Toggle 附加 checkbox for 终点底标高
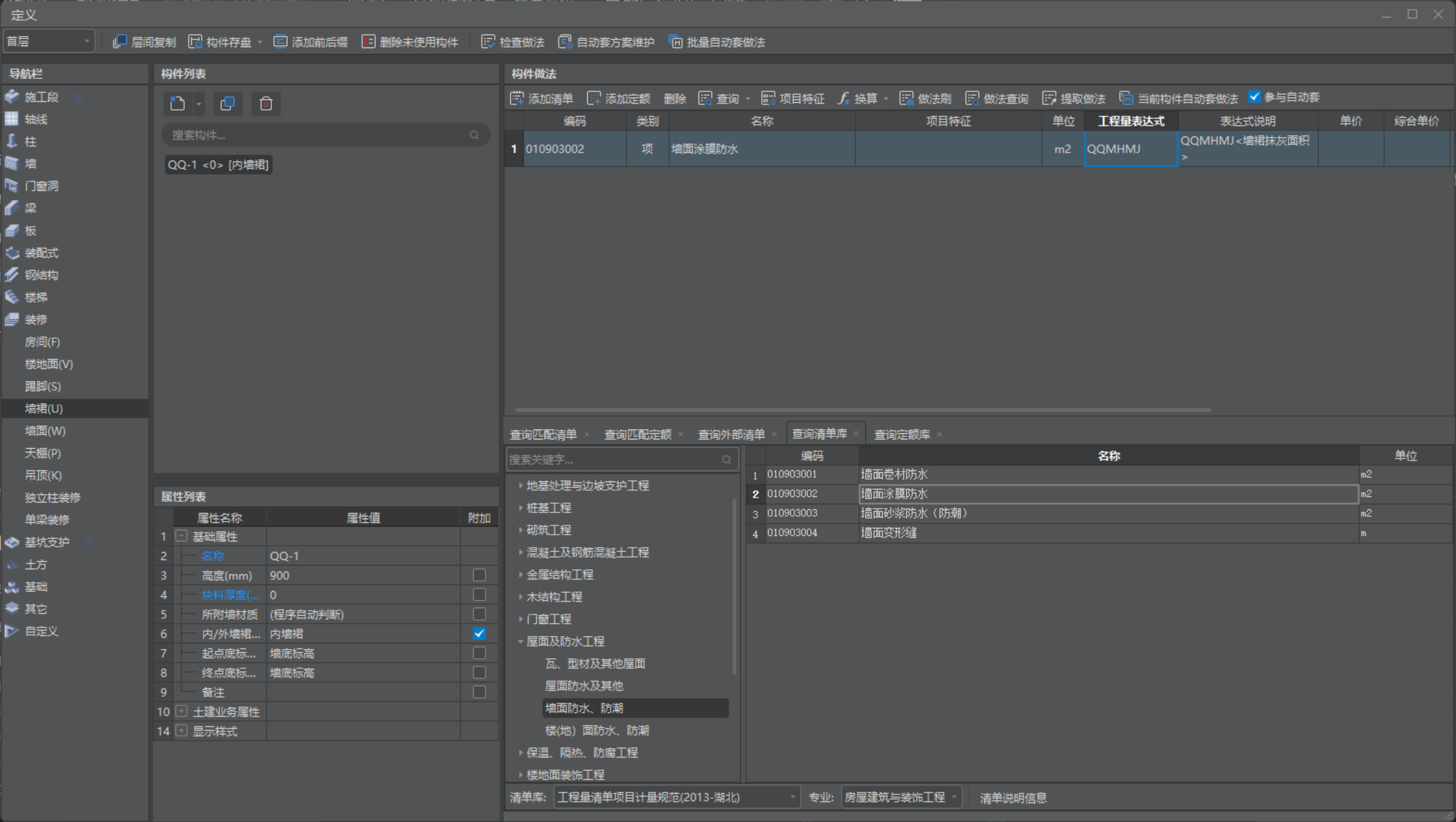This screenshot has width=1456, height=822. tap(479, 672)
